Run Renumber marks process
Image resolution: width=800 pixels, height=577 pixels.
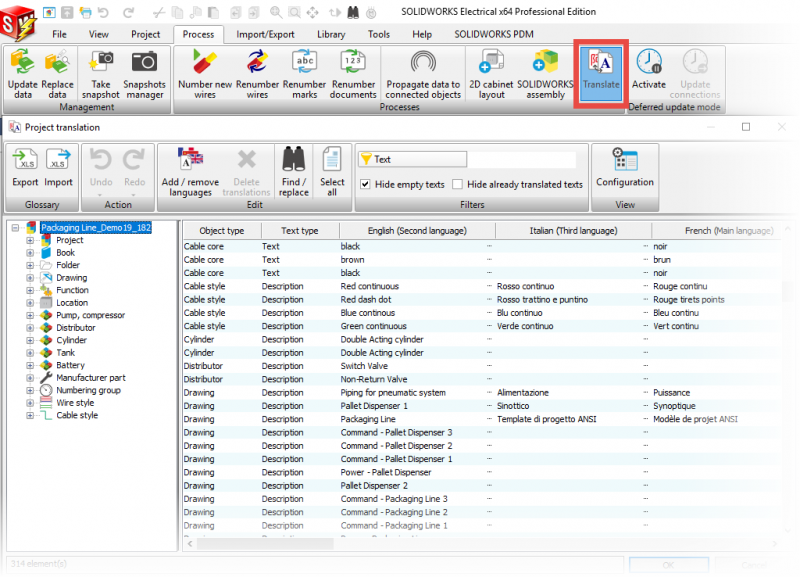coord(304,73)
